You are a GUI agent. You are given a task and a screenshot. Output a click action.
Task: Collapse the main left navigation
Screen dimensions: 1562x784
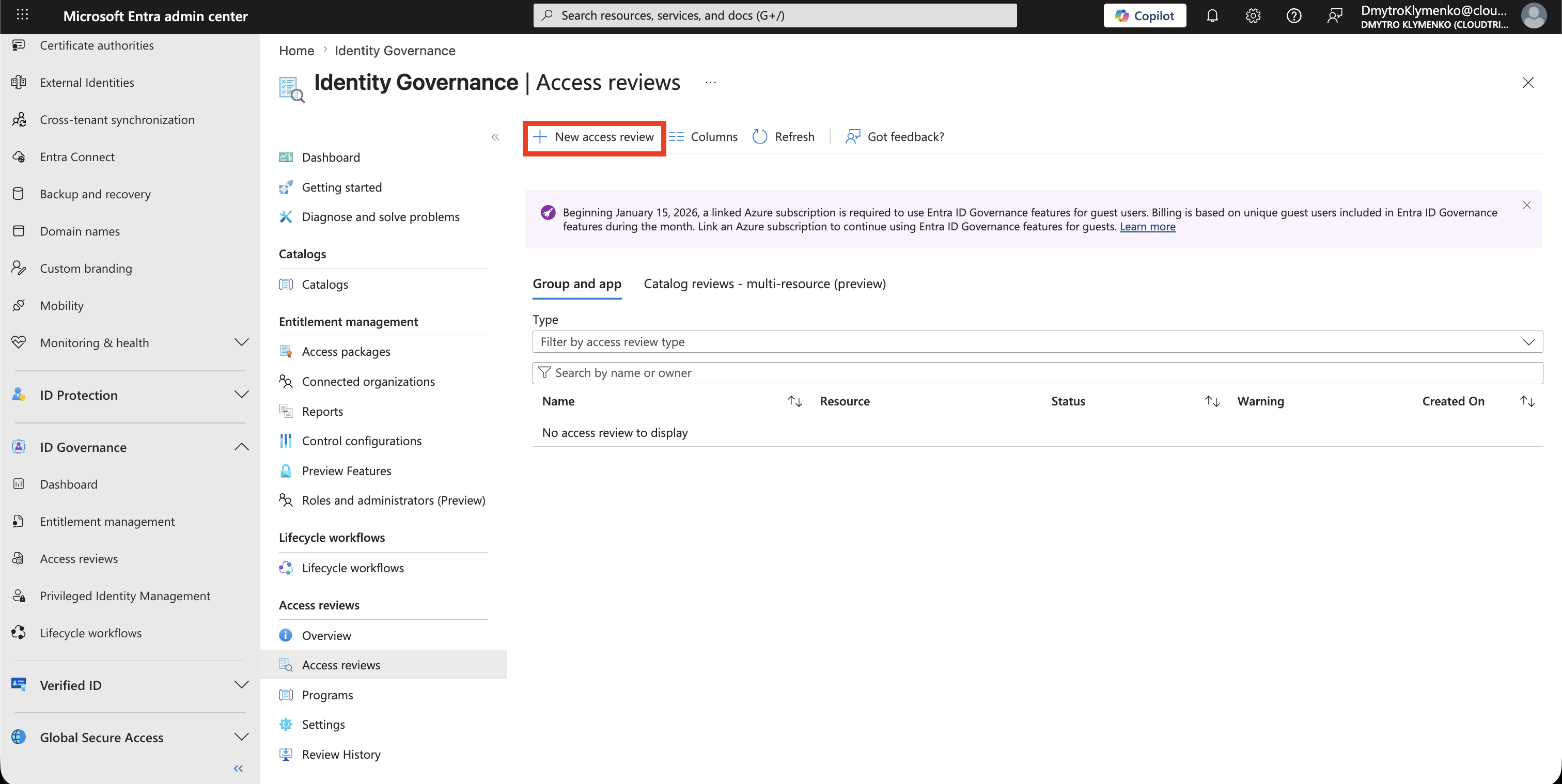point(238,768)
